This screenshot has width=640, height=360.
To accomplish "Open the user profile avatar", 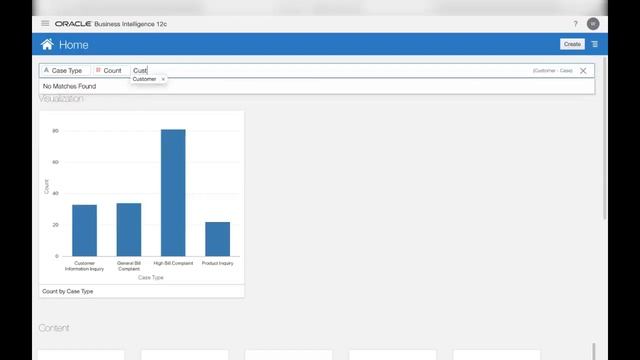I will coord(593,24).
